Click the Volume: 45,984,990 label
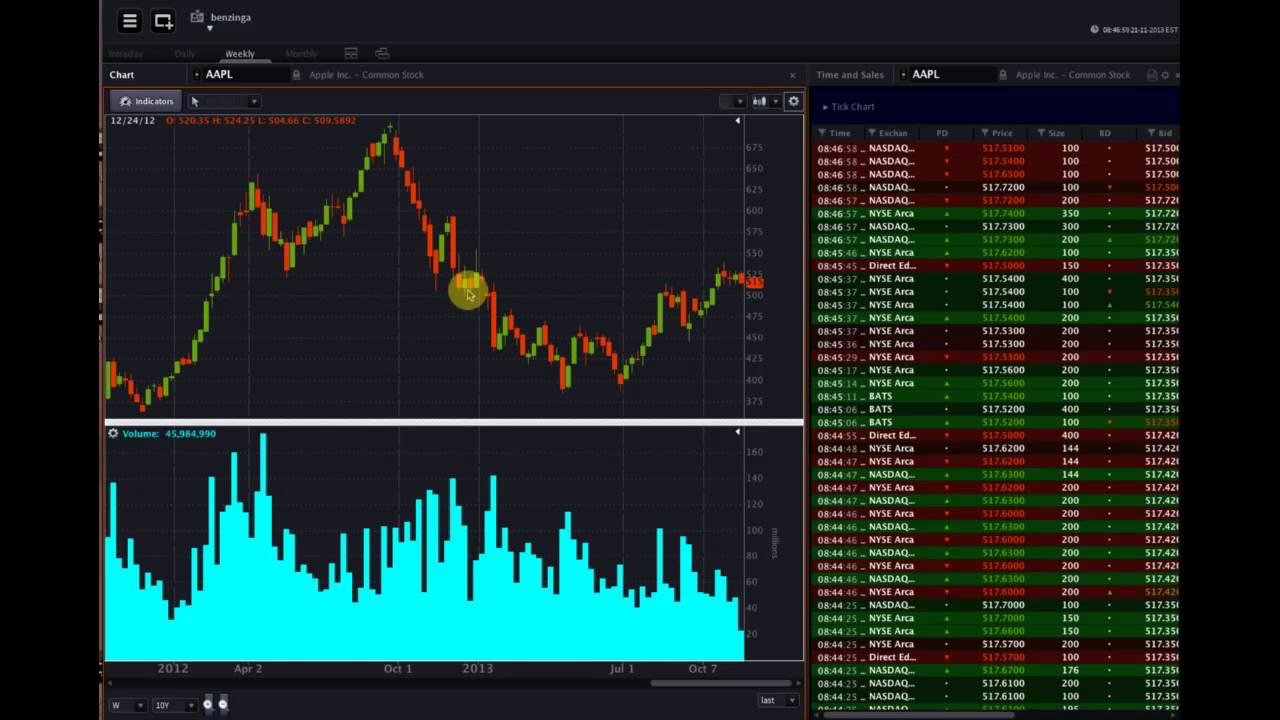Screen dimensions: 1280x720 [x=169, y=433]
